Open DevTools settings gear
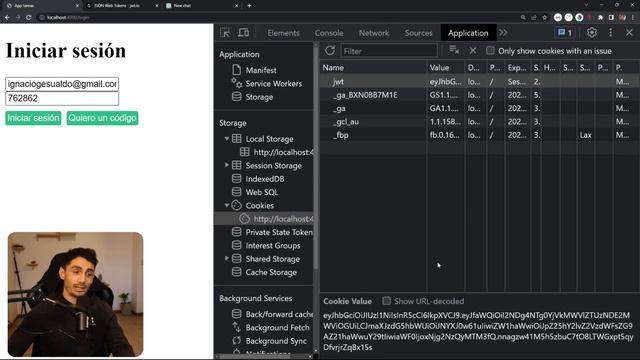Image resolution: width=640 pixels, height=360 pixels. [x=592, y=33]
